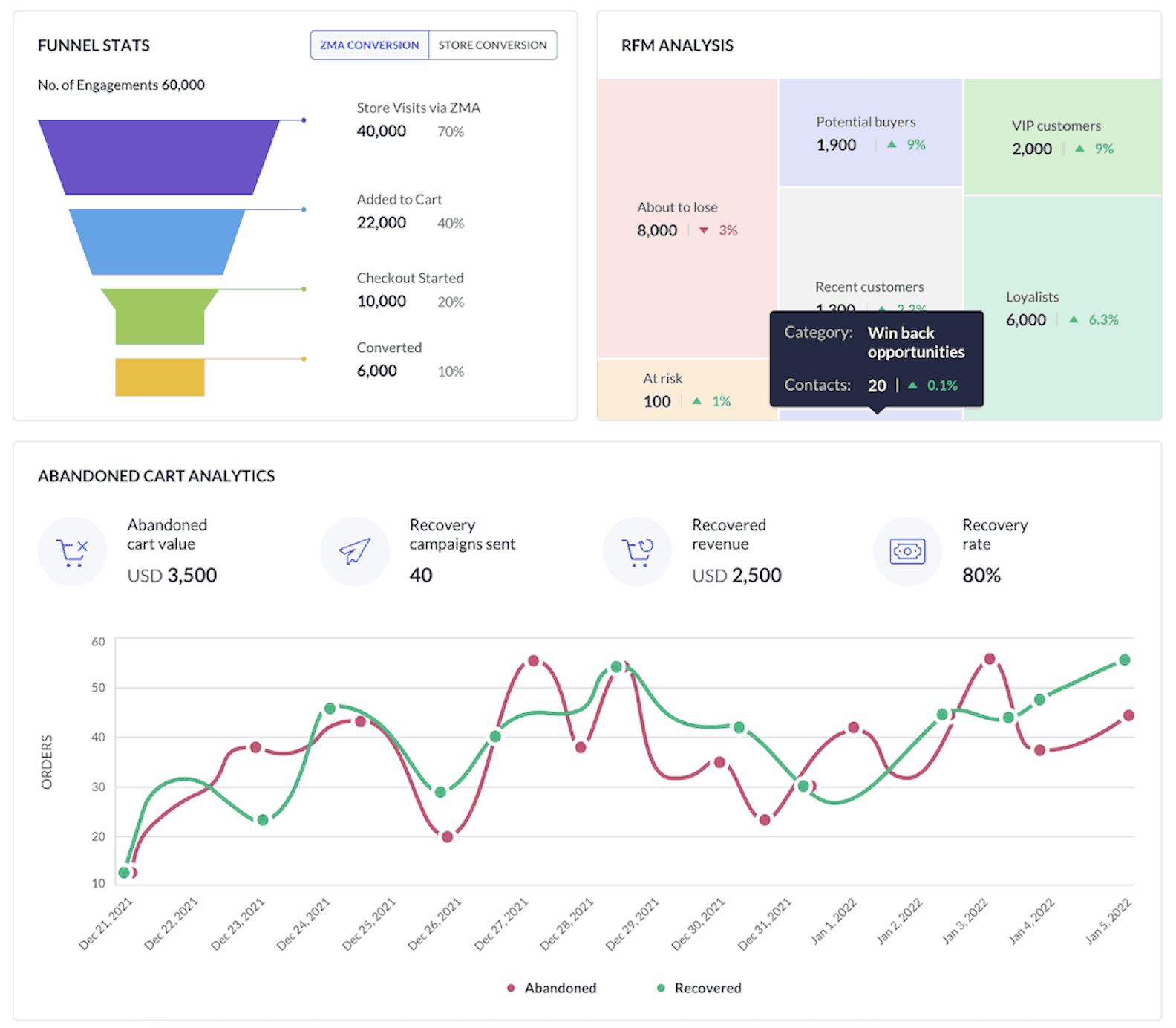Select the green Checkout Started funnel segment
Viewport: 1176px width, 1028px height.
pos(160,316)
